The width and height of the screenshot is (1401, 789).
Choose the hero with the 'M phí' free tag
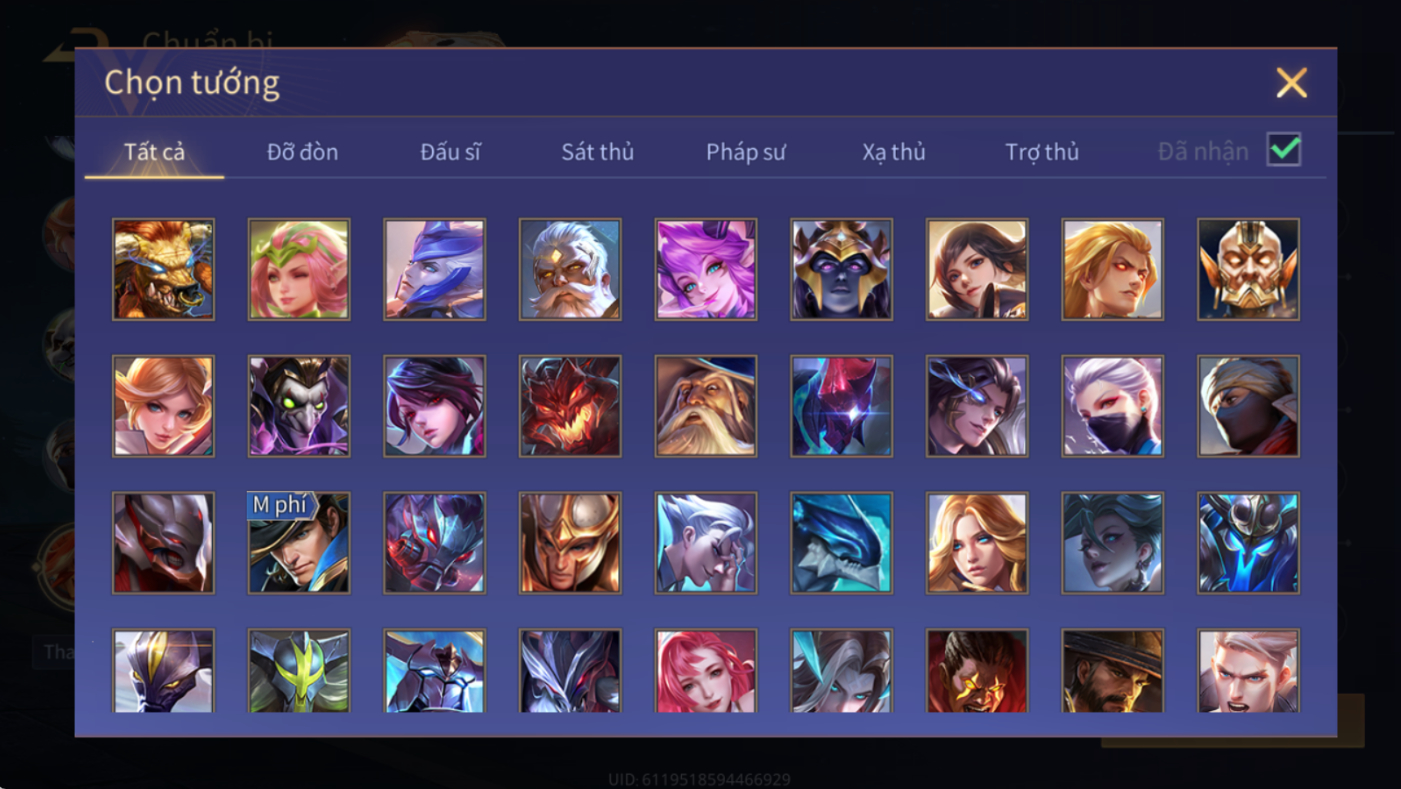pyautogui.click(x=299, y=543)
